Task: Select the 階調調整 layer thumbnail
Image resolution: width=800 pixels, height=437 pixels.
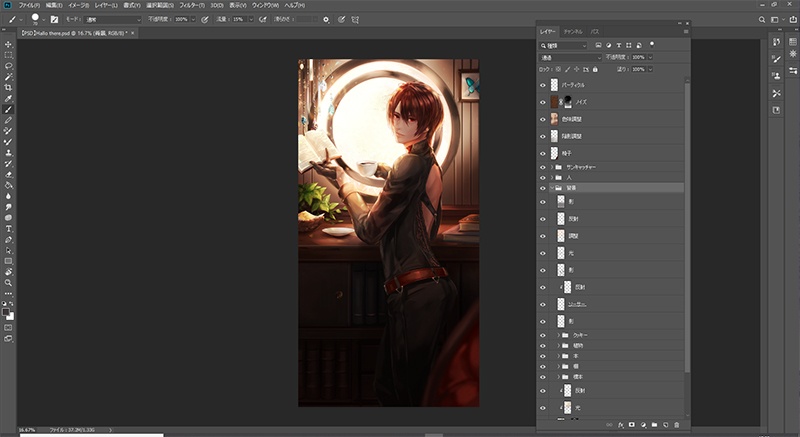Action: tap(554, 136)
